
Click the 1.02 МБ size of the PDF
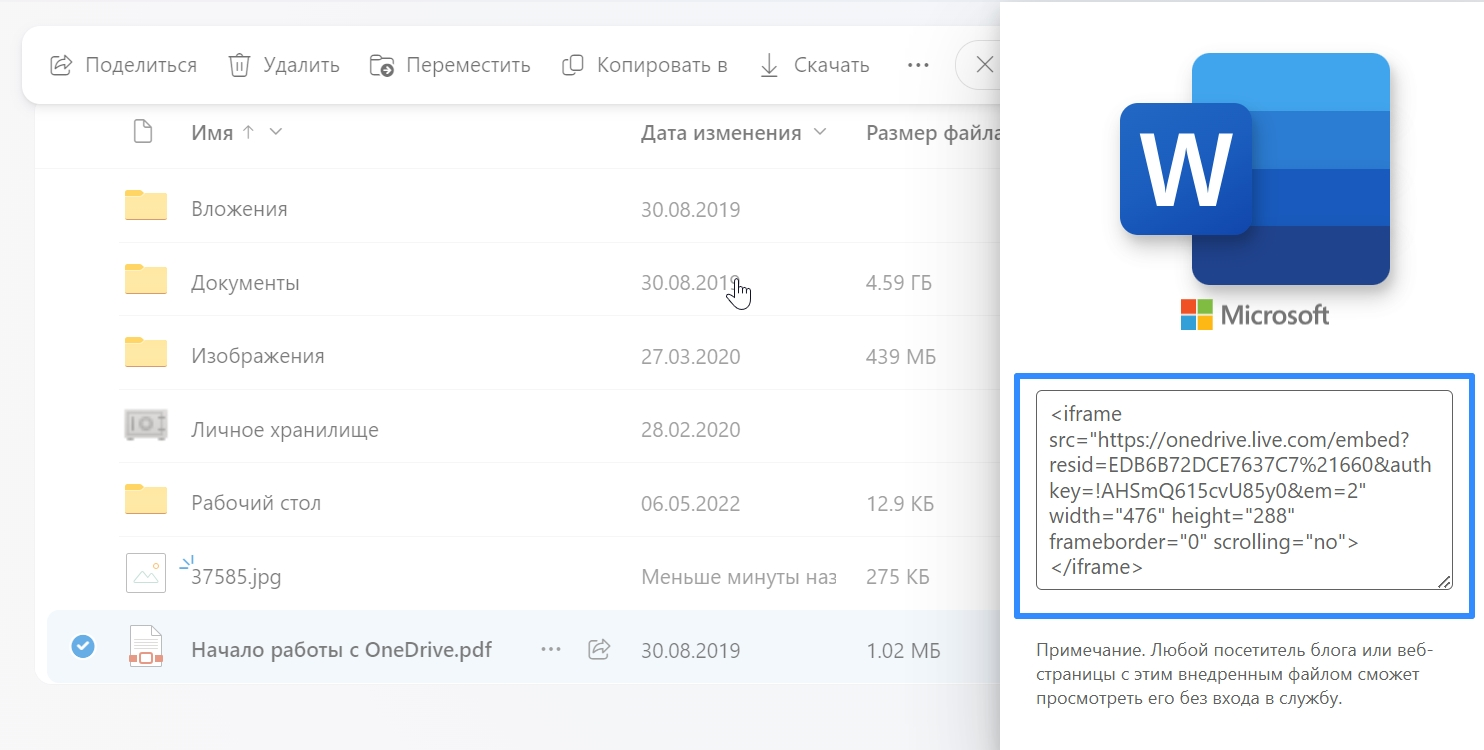point(902,650)
